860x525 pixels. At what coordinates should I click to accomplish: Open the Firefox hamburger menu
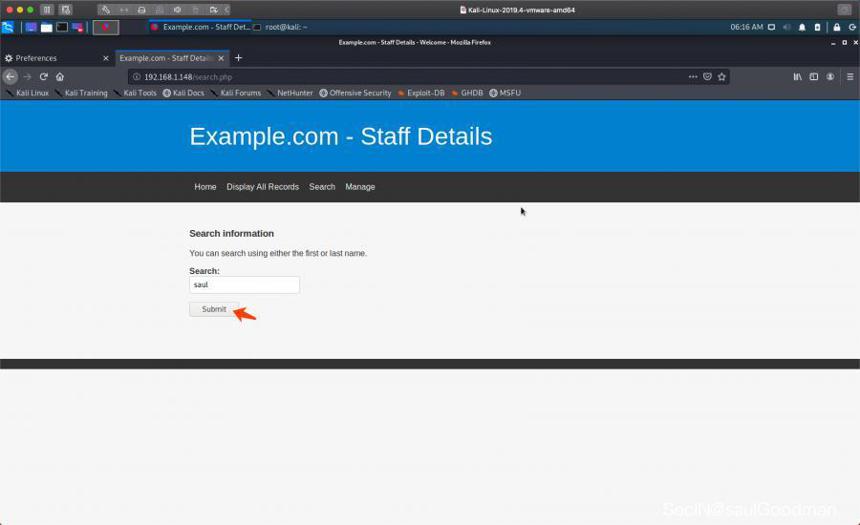(x=850, y=77)
